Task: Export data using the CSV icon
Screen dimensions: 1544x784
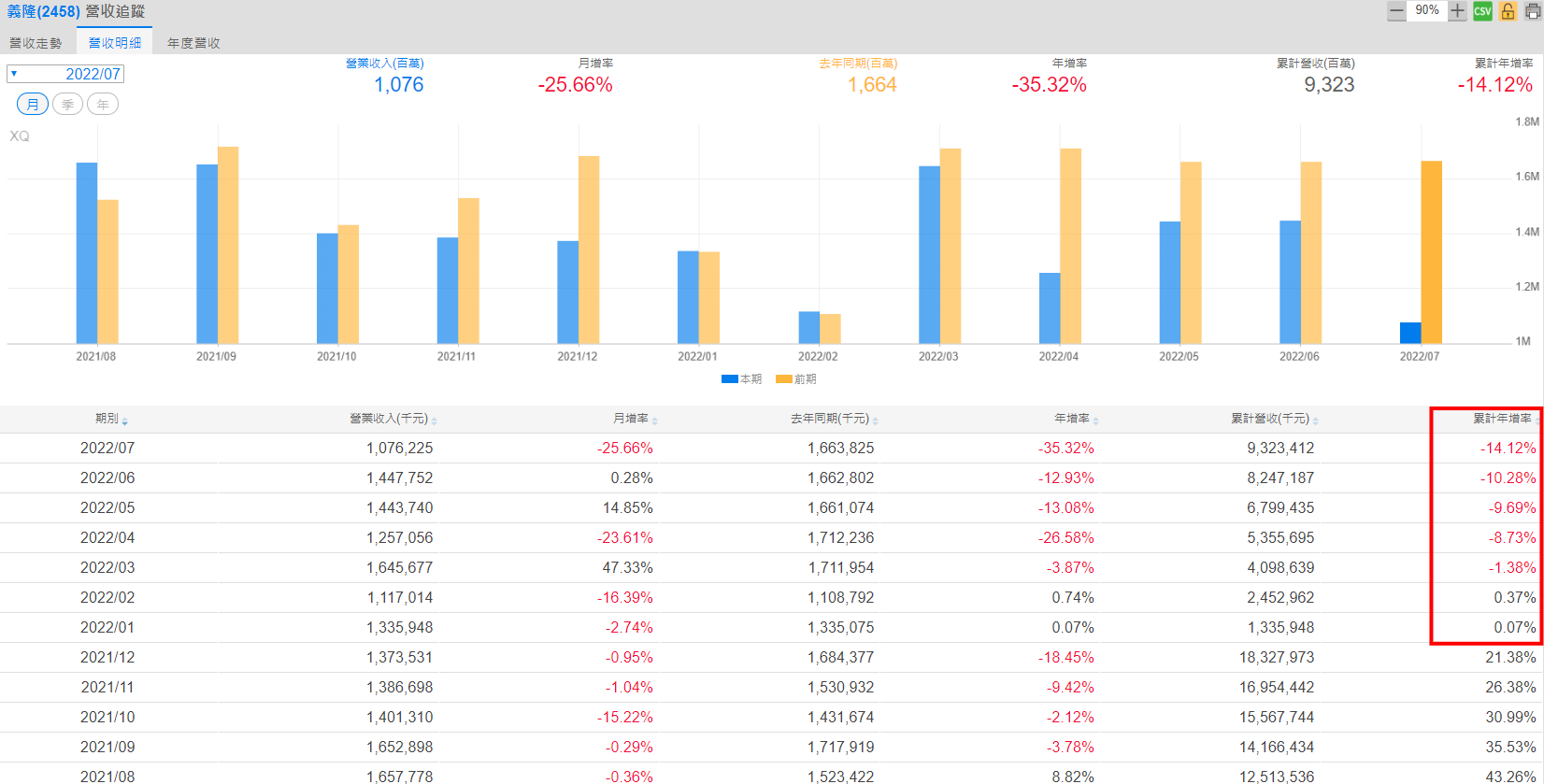Action: click(1482, 11)
